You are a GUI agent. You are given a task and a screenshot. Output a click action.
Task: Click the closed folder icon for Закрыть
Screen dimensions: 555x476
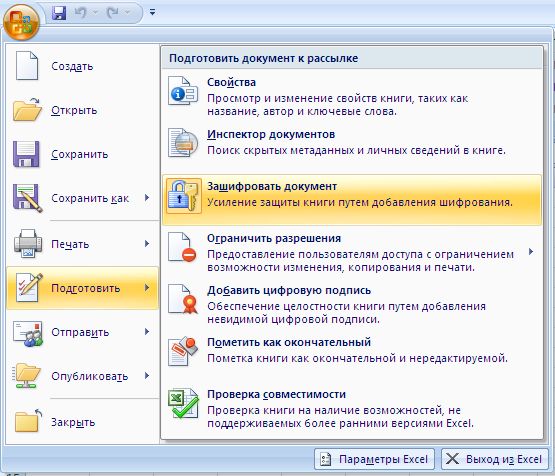pyautogui.click(x=28, y=420)
